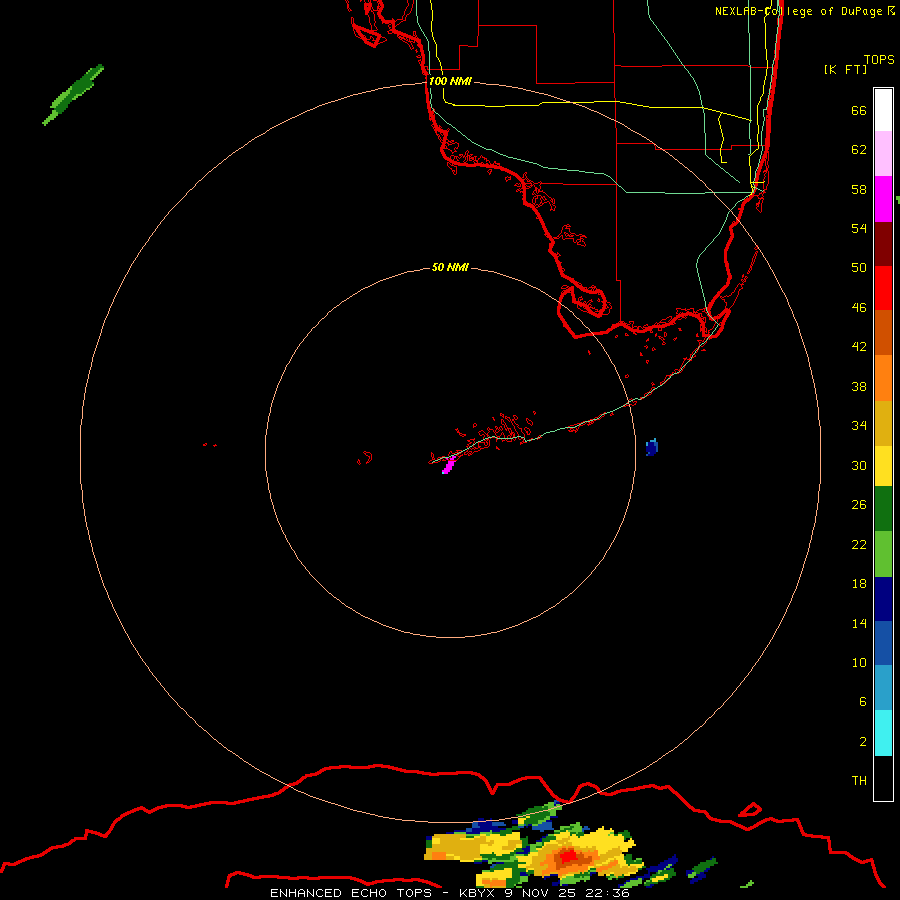Click the "18" scale label

pyautogui.click(x=859, y=584)
